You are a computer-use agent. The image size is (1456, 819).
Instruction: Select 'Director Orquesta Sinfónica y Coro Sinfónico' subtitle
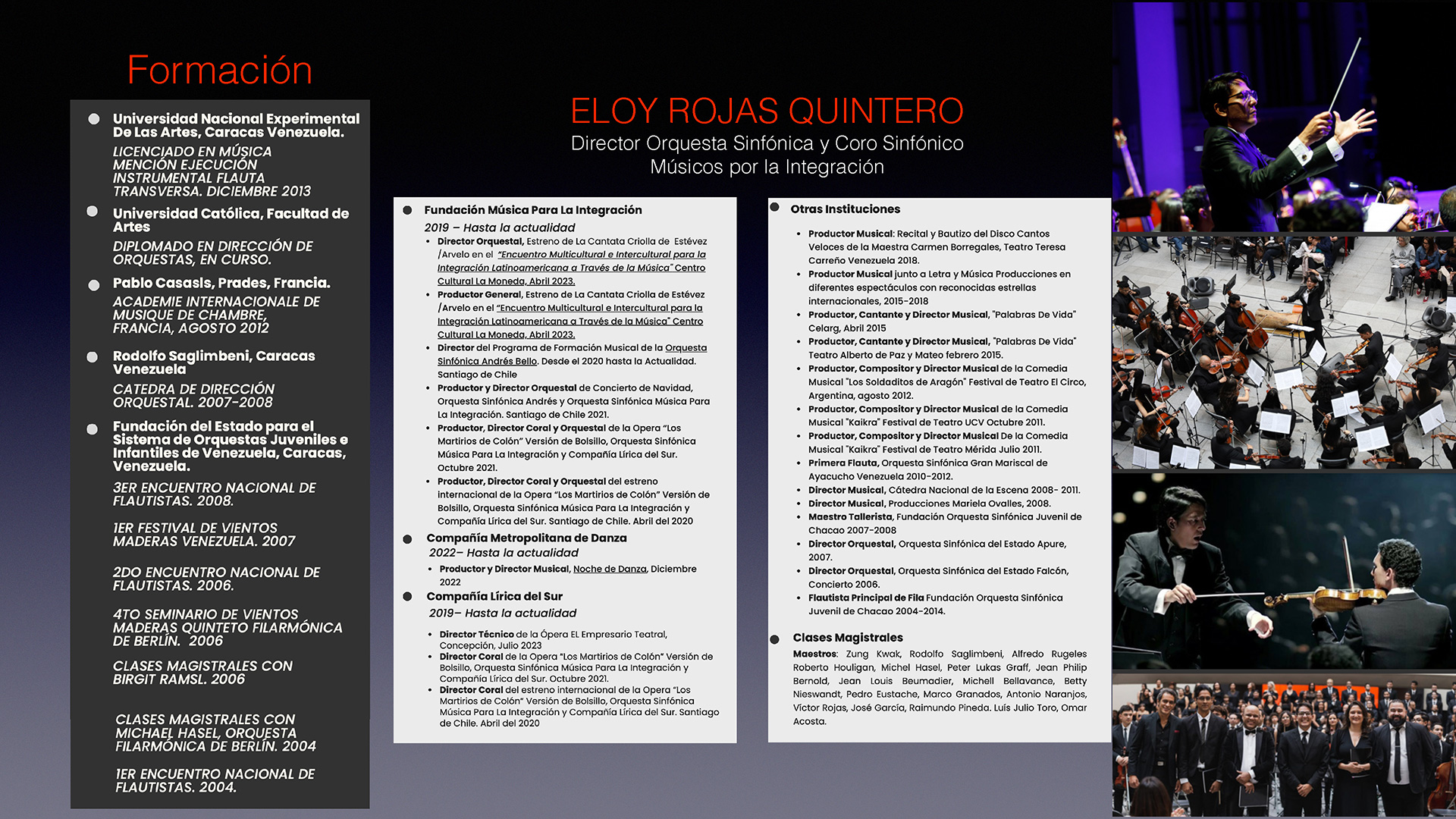pos(767,143)
